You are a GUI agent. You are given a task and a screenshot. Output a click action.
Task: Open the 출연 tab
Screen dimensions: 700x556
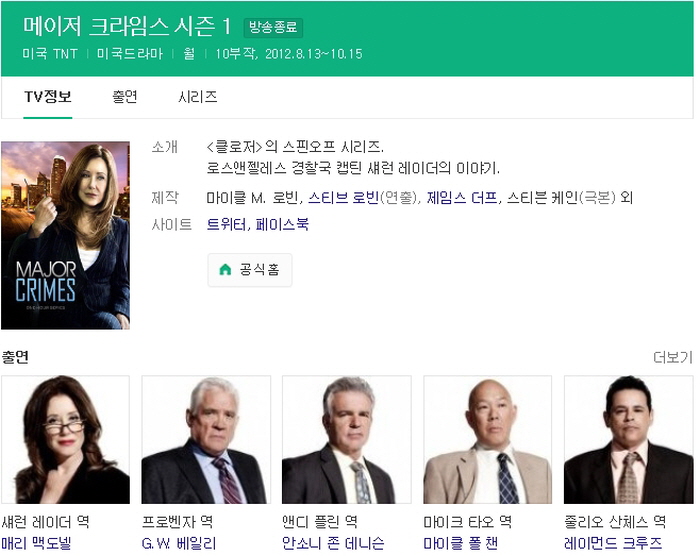[x=125, y=97]
